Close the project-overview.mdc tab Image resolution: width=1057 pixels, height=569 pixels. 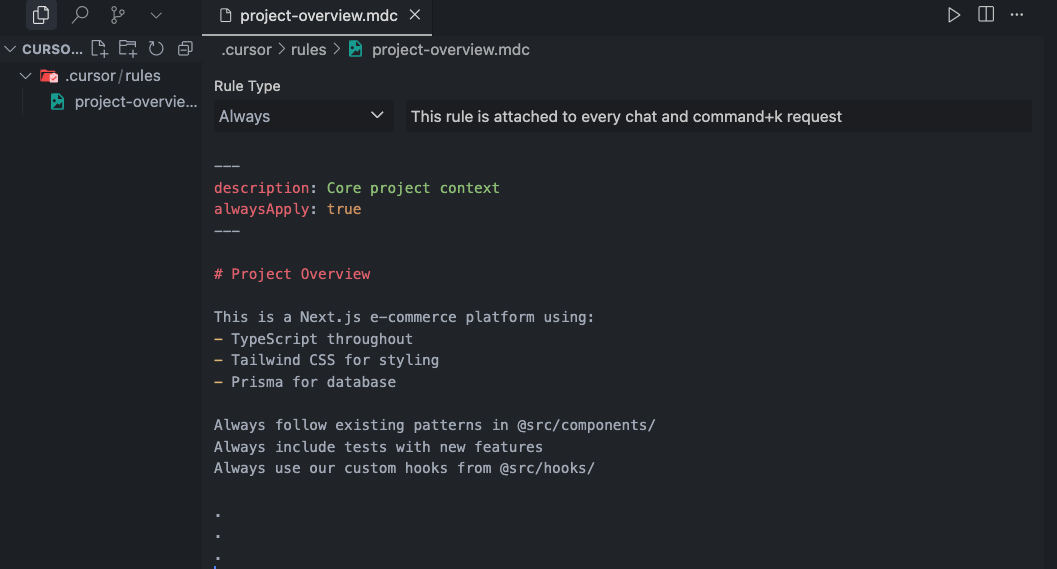click(415, 15)
